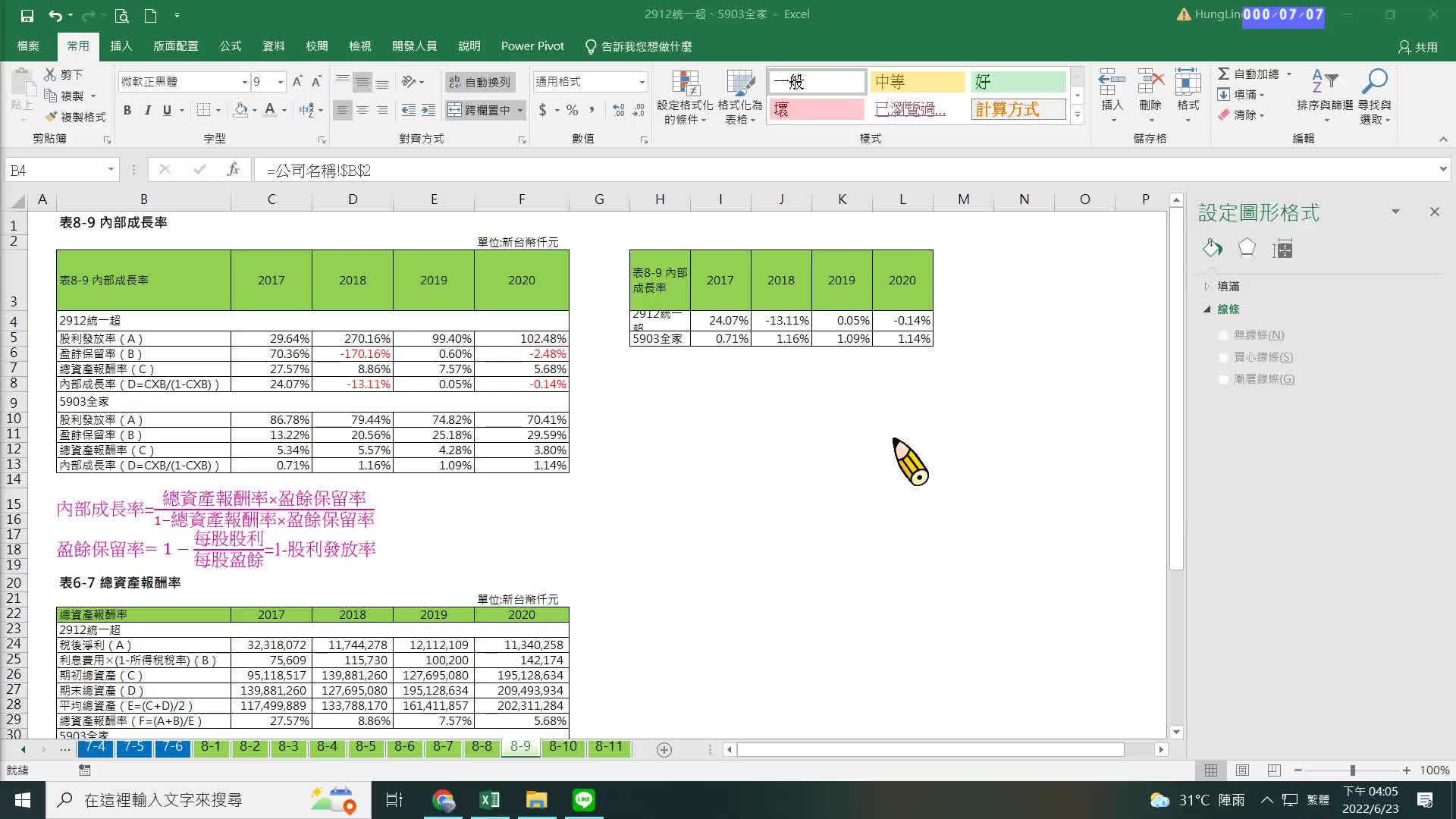Select Size and Properties icon in pane
The width and height of the screenshot is (1456, 819).
click(x=1282, y=248)
